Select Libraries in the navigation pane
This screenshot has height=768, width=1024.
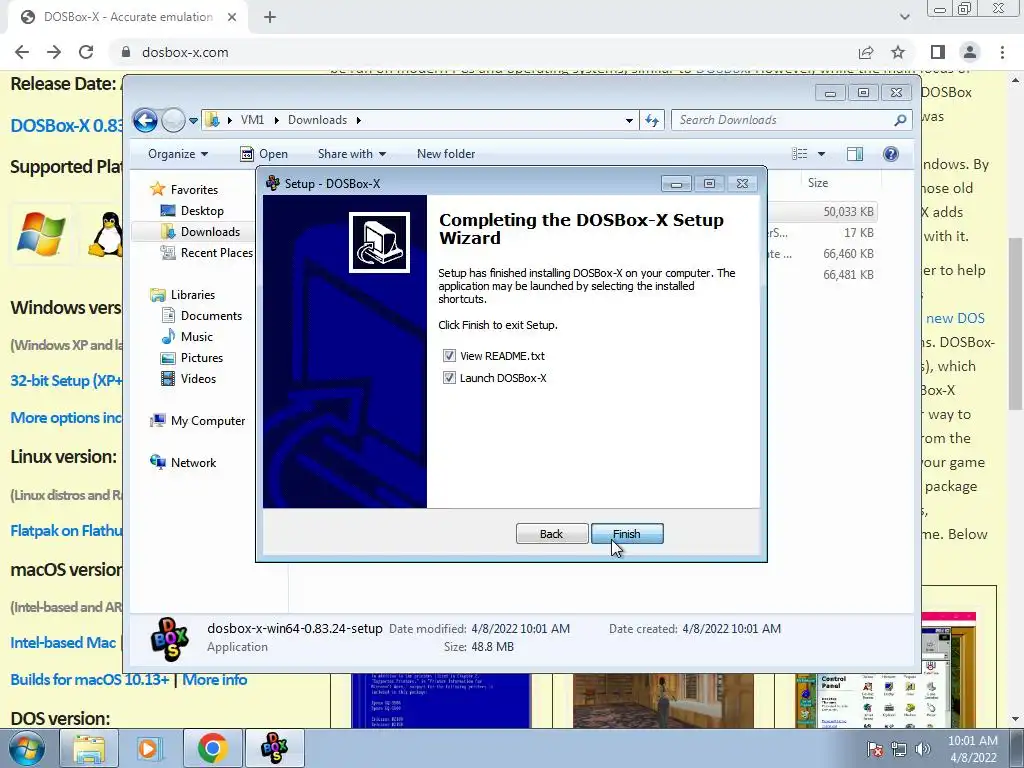(193, 295)
